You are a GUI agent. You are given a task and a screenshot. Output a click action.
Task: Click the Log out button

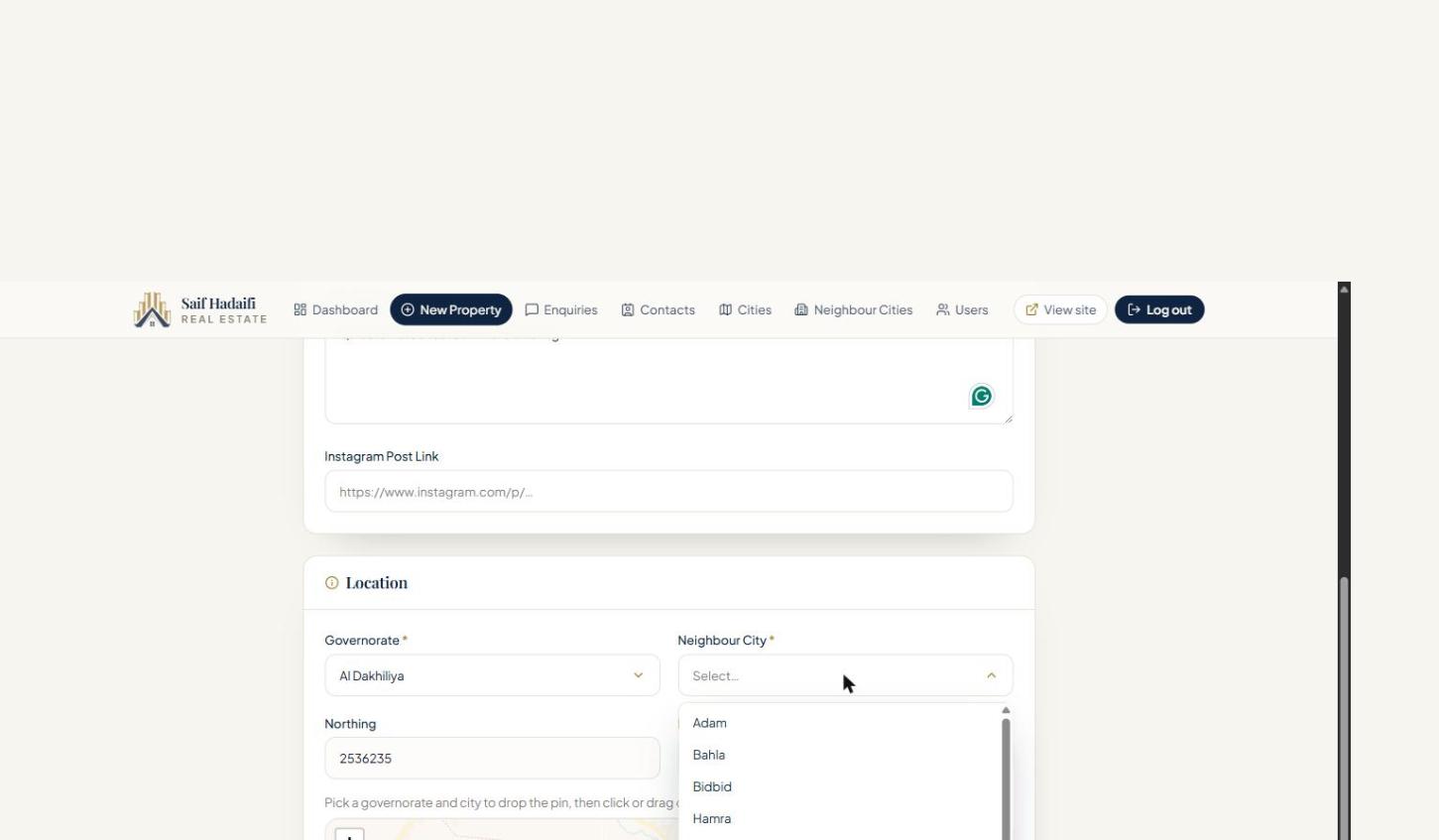pyautogui.click(x=1159, y=309)
